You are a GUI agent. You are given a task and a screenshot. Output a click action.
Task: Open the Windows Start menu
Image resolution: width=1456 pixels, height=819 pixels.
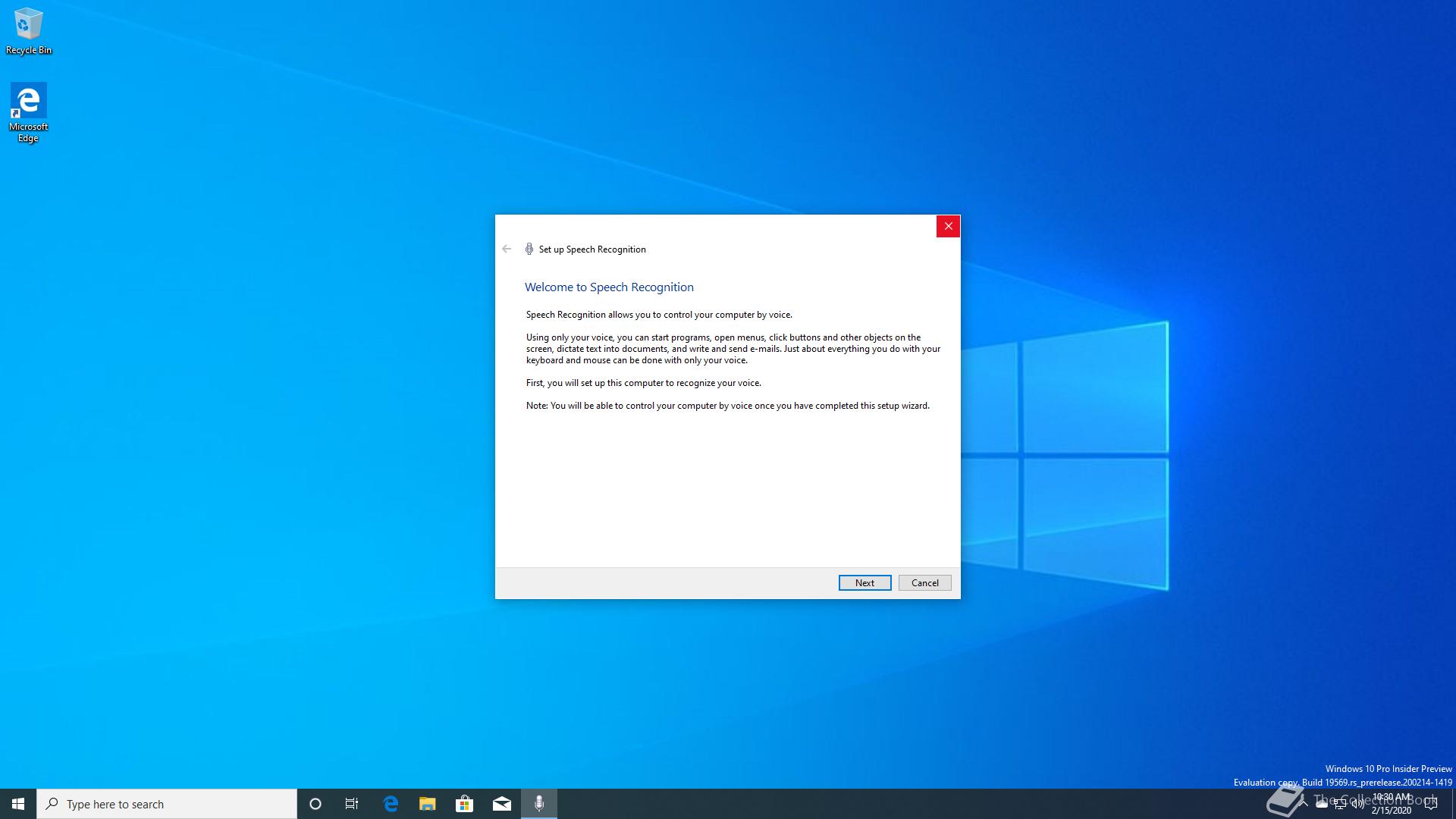tap(18, 804)
